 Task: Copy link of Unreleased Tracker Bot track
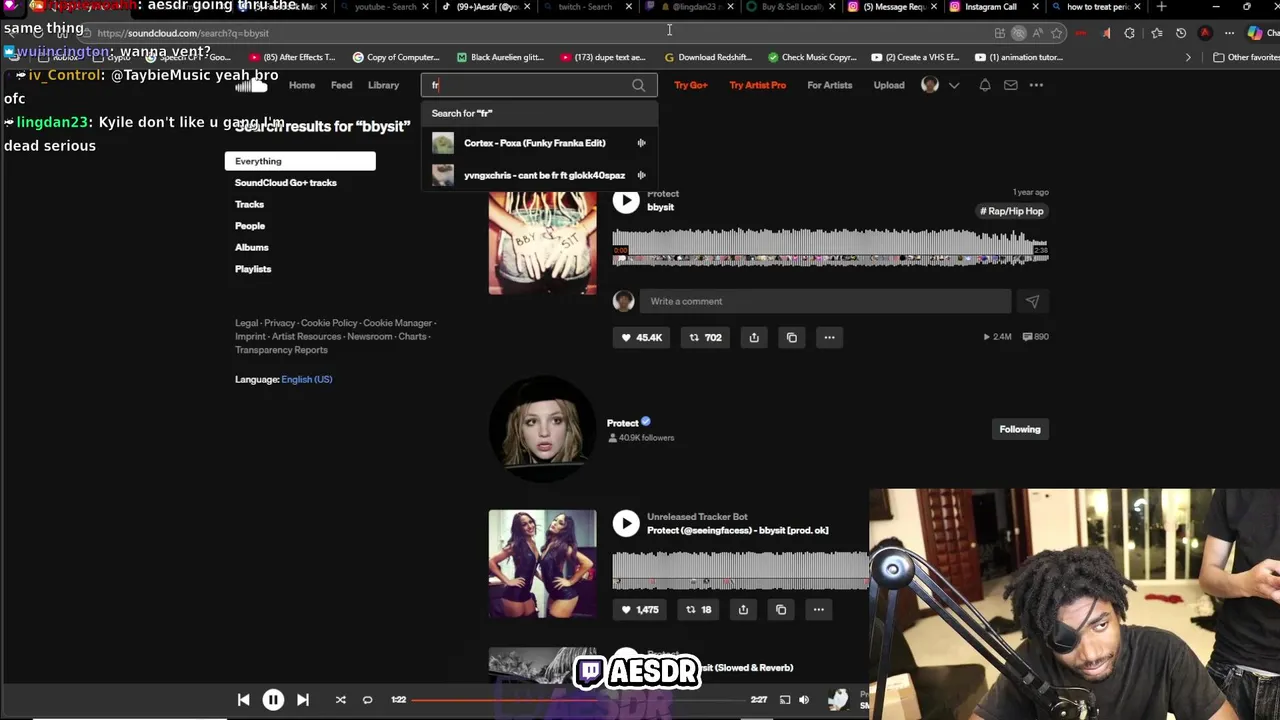coord(781,609)
